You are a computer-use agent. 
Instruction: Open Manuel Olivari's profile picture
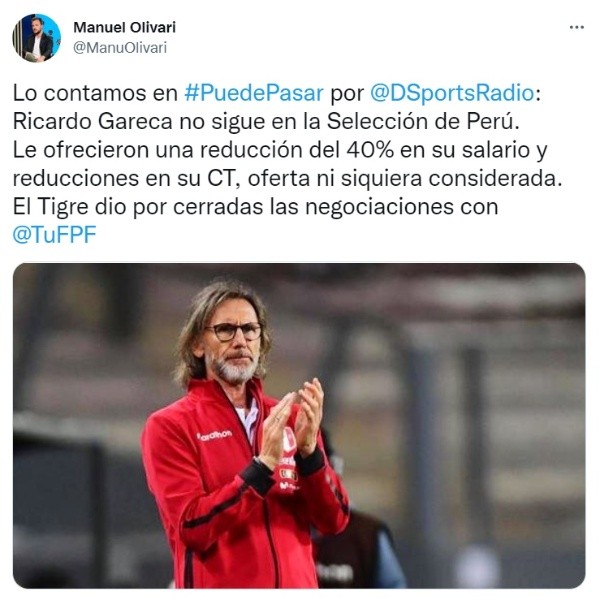(x=37, y=38)
